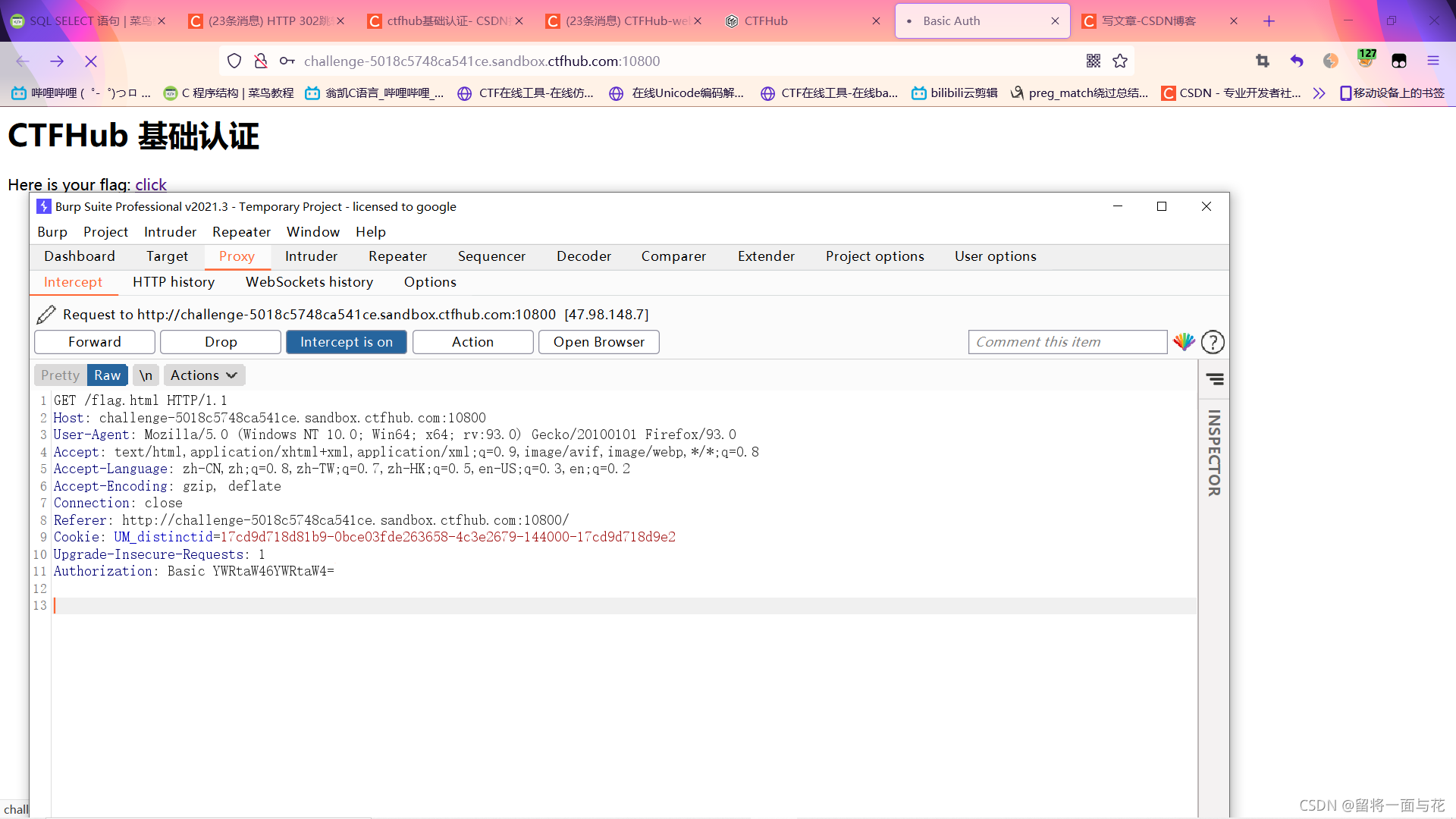The image size is (1456, 819).
Task: Open the QR code icon in address bar
Action: [1093, 61]
